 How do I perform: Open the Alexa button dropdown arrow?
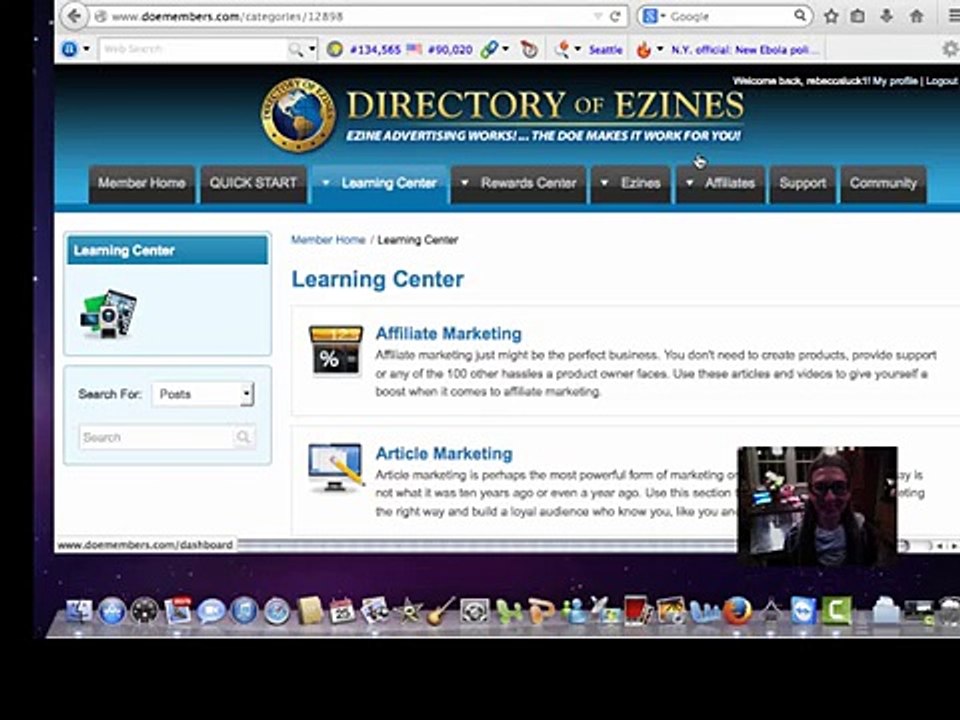86,48
